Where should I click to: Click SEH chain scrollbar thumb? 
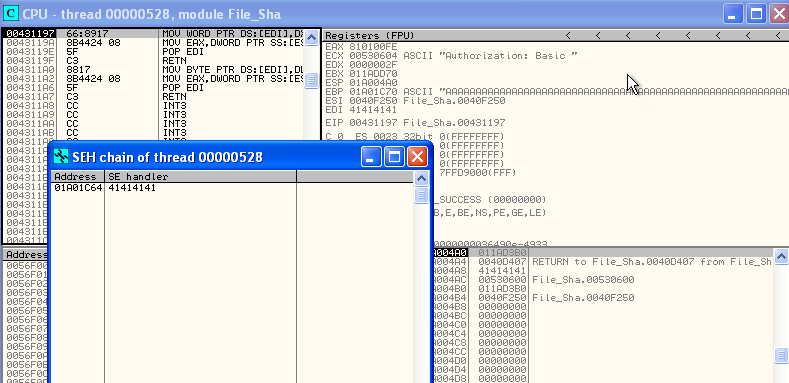[421, 195]
